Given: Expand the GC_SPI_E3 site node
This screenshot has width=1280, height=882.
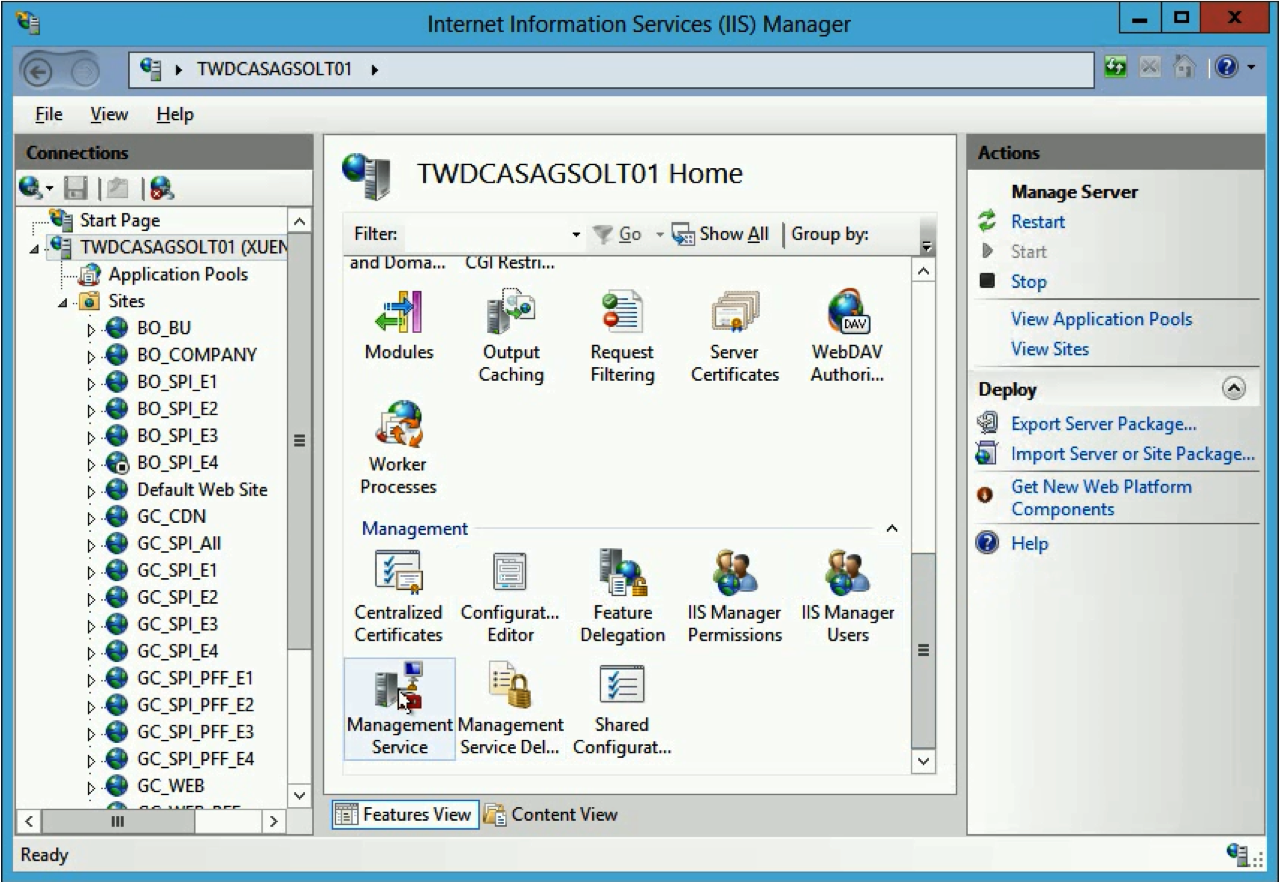Looking at the screenshot, I should click(92, 626).
